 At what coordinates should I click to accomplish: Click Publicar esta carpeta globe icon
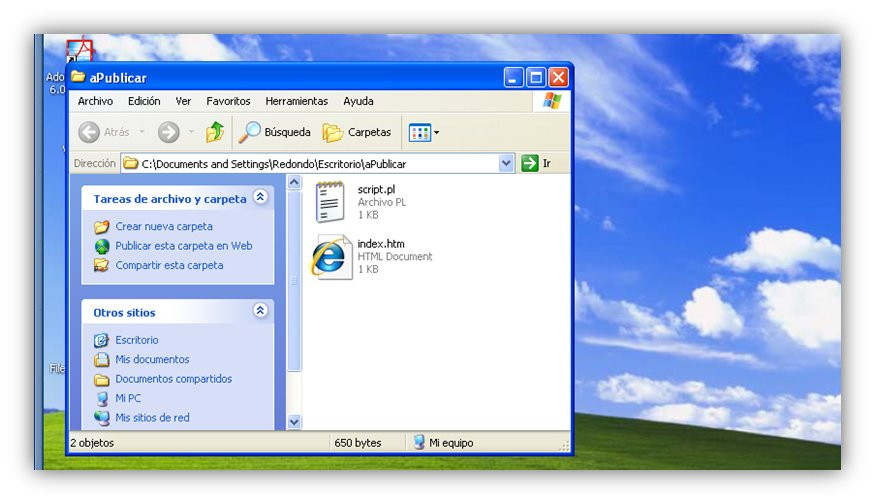tap(102, 246)
